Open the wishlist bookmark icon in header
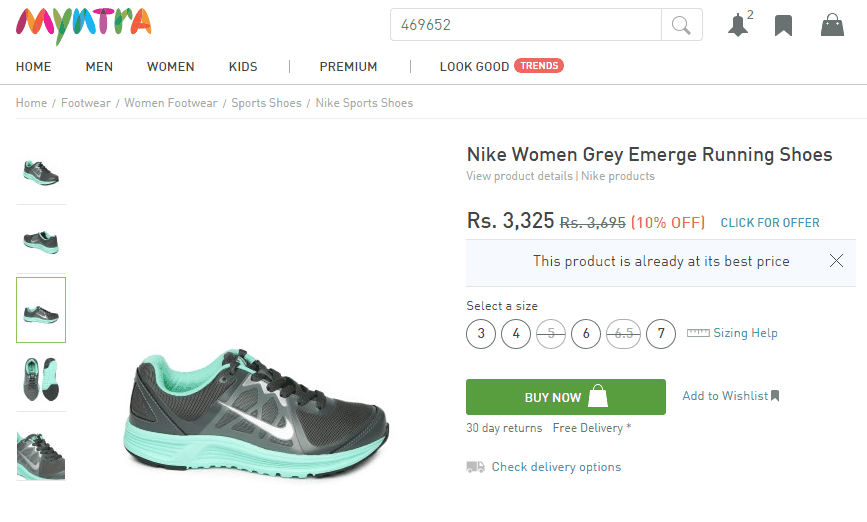Screen dimensions: 867x522 pos(783,25)
